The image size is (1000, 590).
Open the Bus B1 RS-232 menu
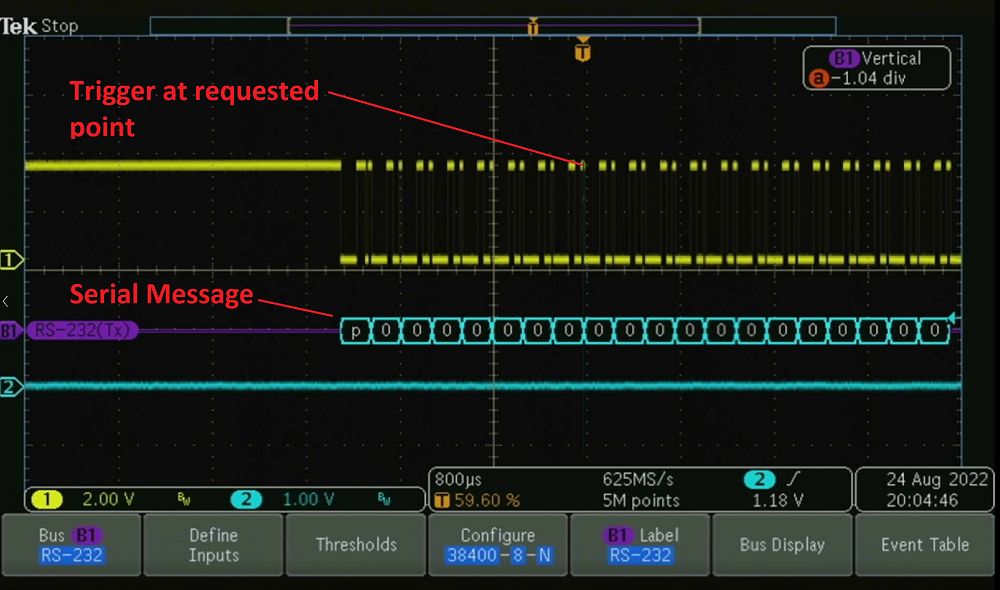point(71,545)
